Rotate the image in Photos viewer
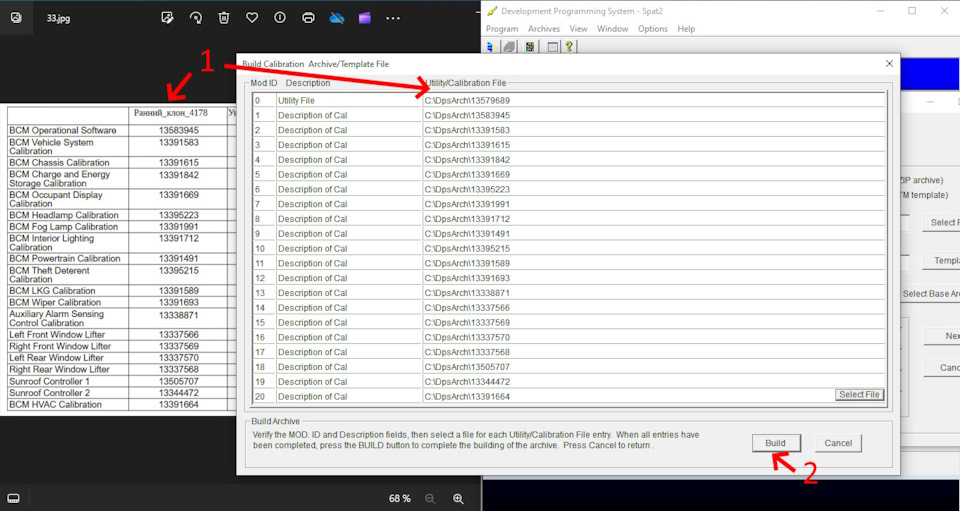960x511 pixels. (x=196, y=18)
